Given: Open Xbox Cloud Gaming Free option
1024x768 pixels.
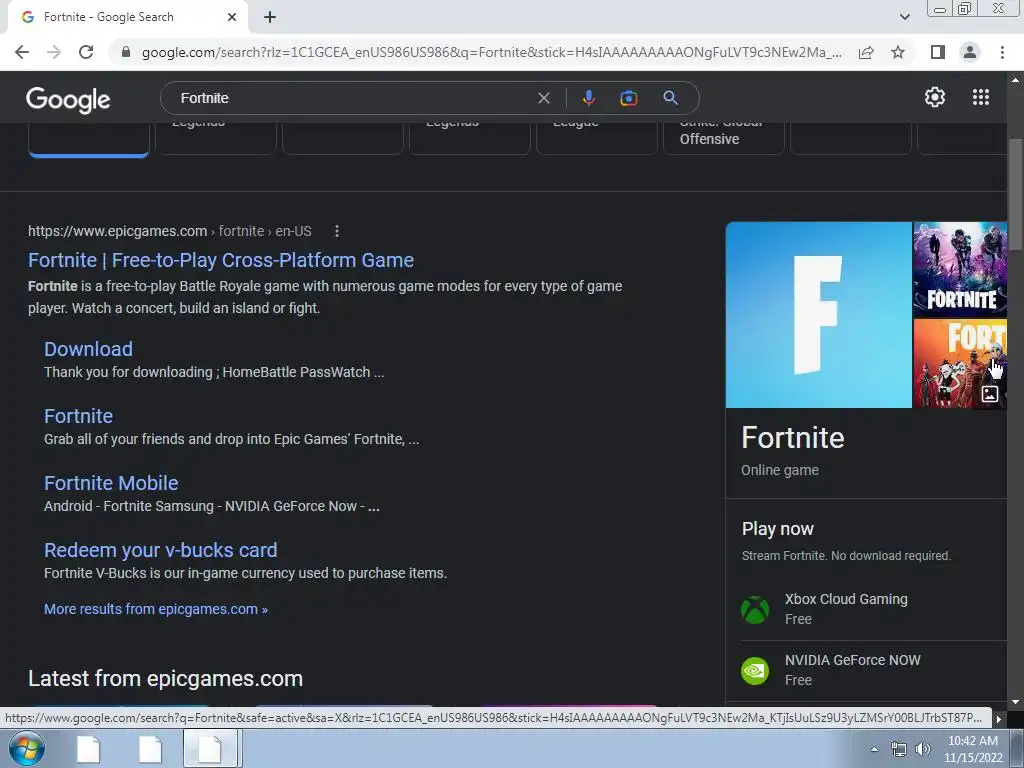Looking at the screenshot, I should click(x=873, y=609).
